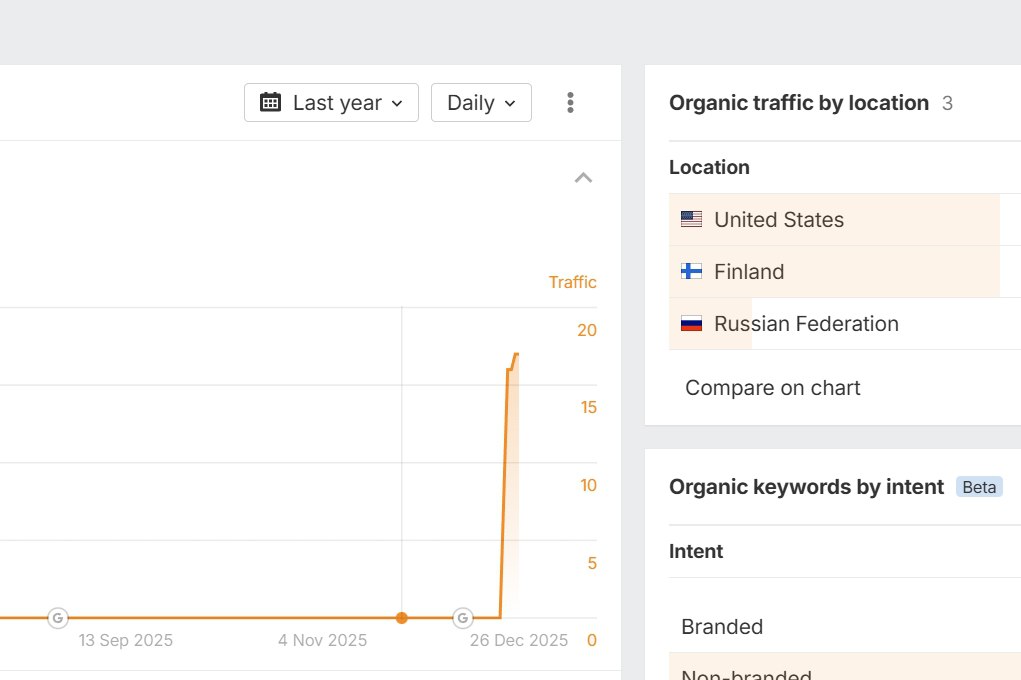This screenshot has width=1021, height=680.
Task: Select the United States location row
Action: coord(779,220)
